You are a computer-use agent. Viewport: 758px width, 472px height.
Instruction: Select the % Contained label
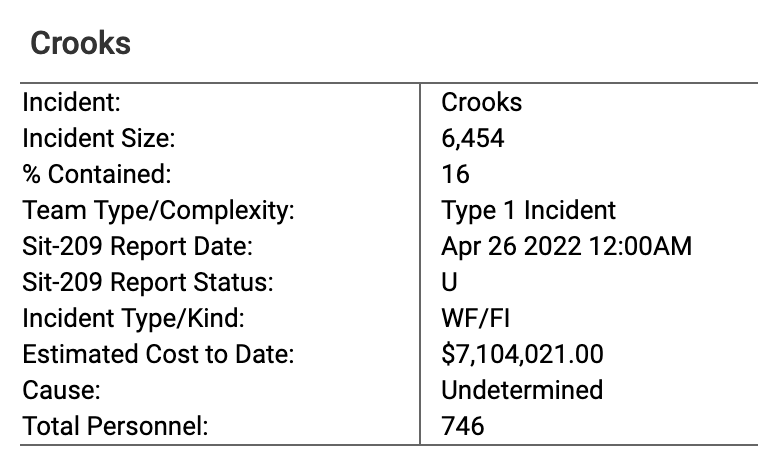pos(97,174)
